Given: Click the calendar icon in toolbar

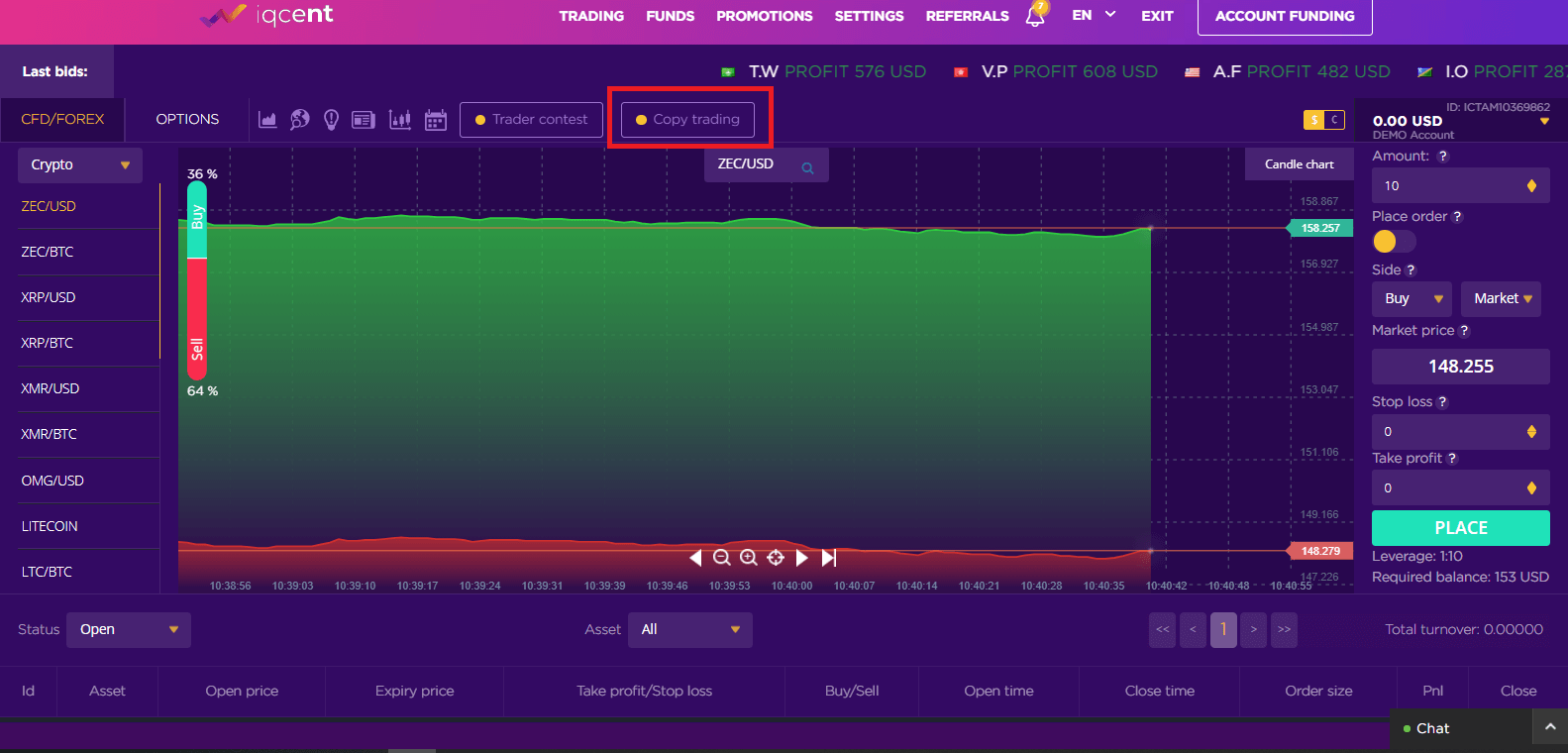Looking at the screenshot, I should pyautogui.click(x=436, y=120).
